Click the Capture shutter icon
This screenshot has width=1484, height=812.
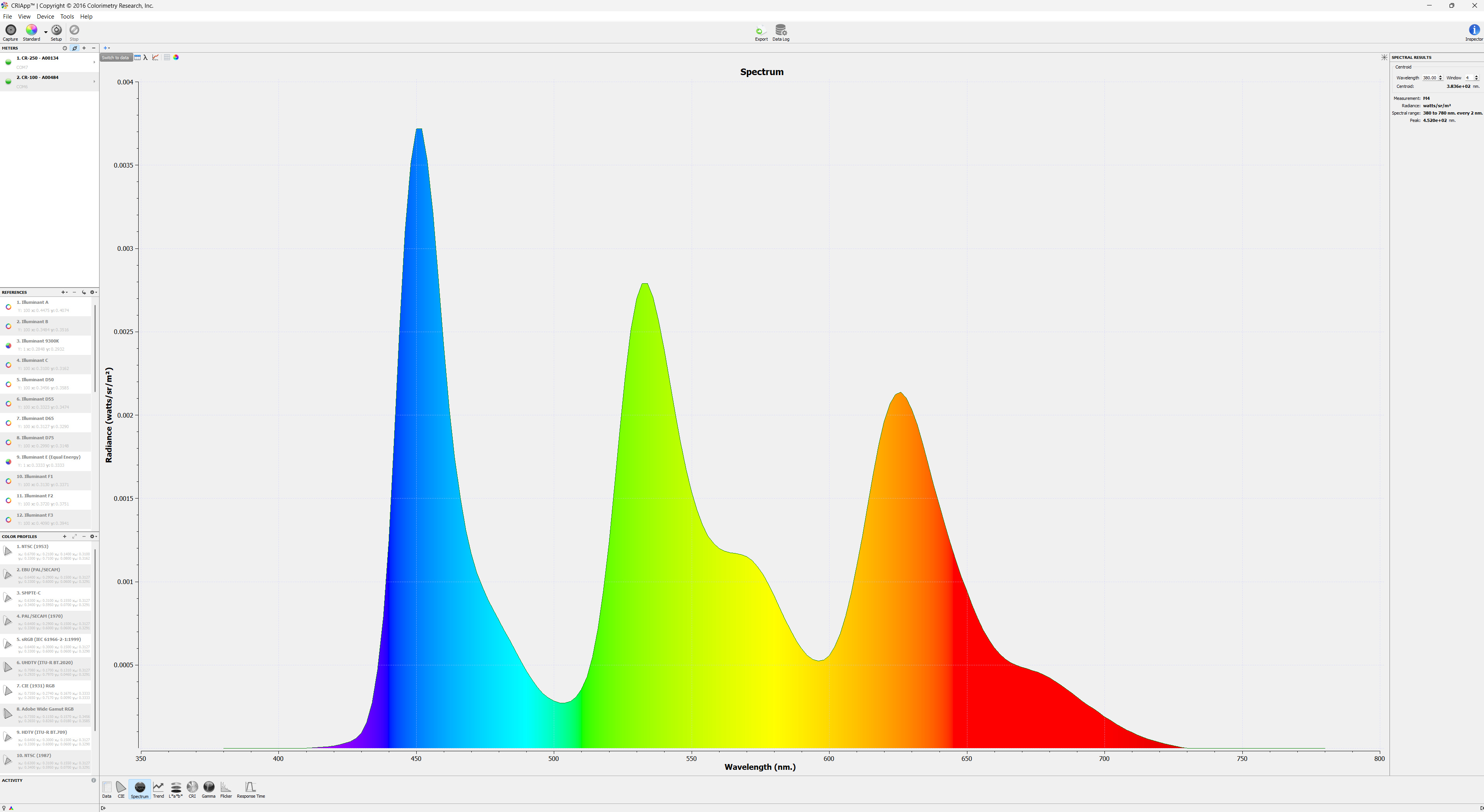pos(10,30)
